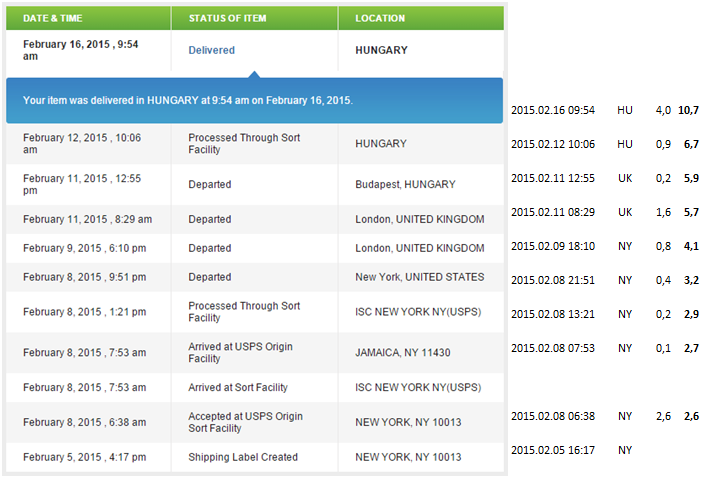The image size is (711, 478).
Task: Select the JAMAICA, NY 11430 location cell
Action: click(403, 353)
